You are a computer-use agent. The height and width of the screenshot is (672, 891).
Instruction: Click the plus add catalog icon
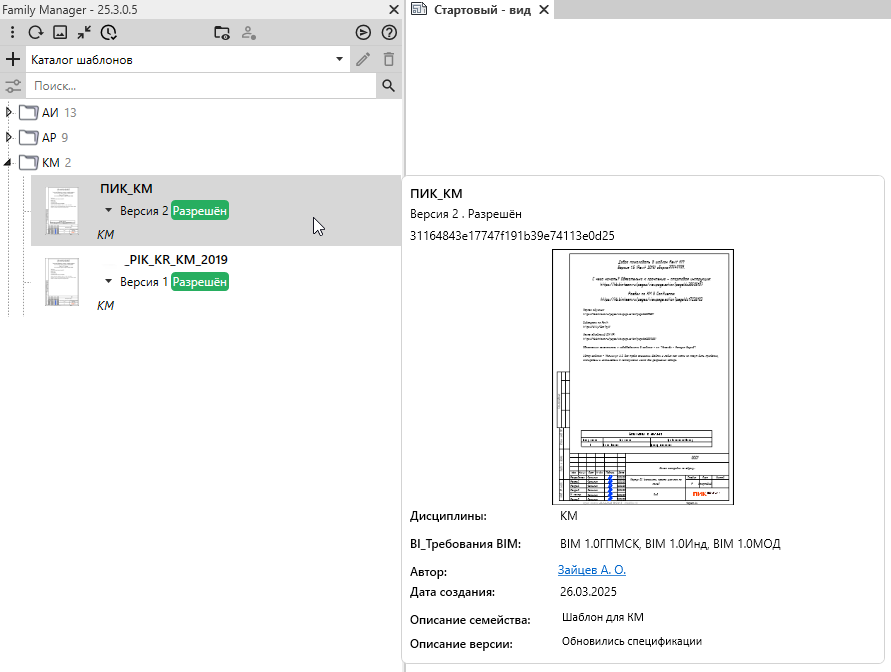(13, 59)
